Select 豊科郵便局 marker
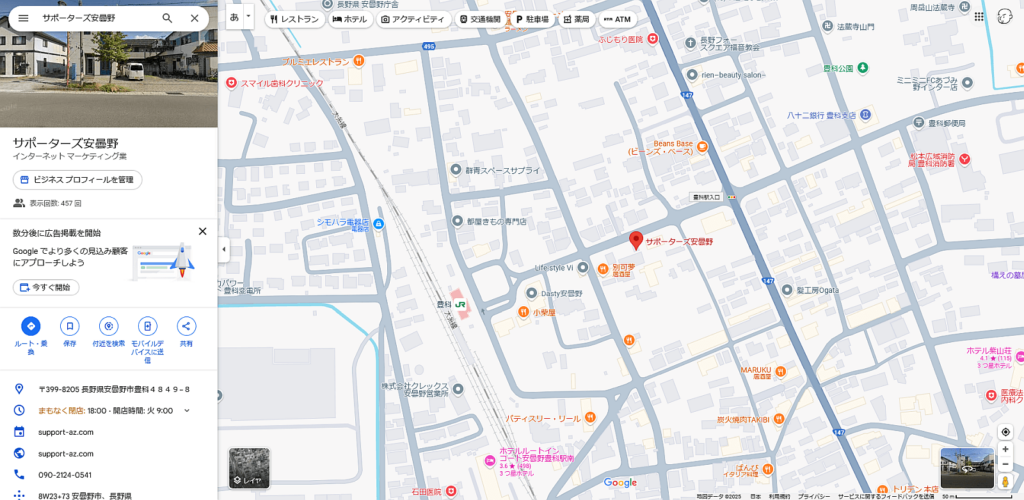 click(x=920, y=122)
